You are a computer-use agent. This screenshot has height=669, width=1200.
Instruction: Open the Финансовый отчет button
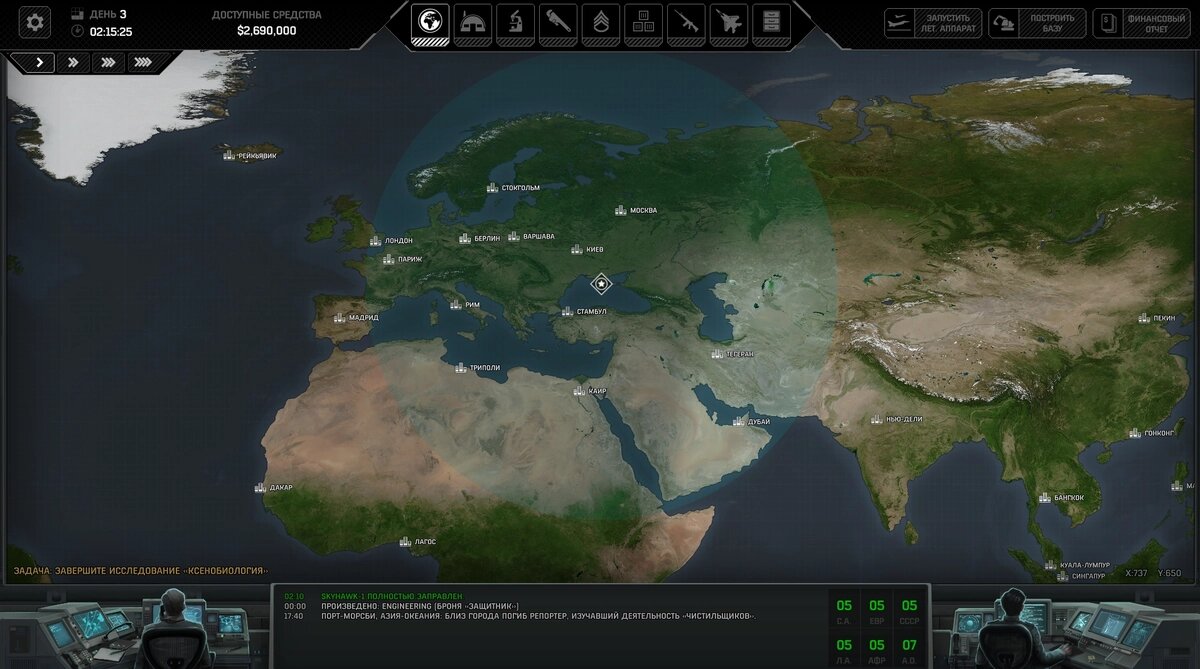point(1141,23)
